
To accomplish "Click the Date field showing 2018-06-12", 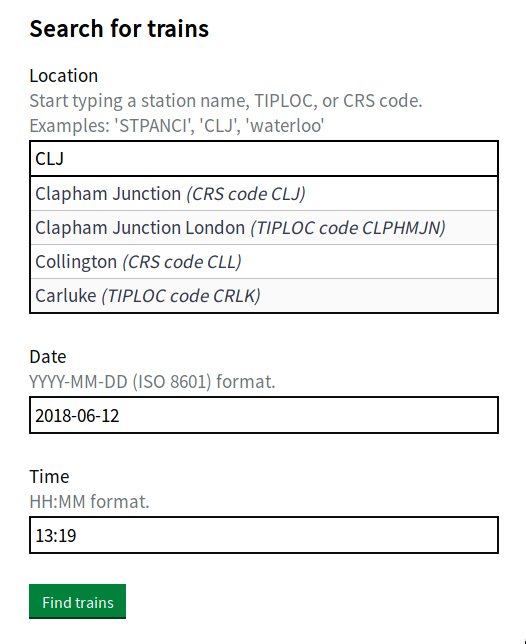I will 264,415.
